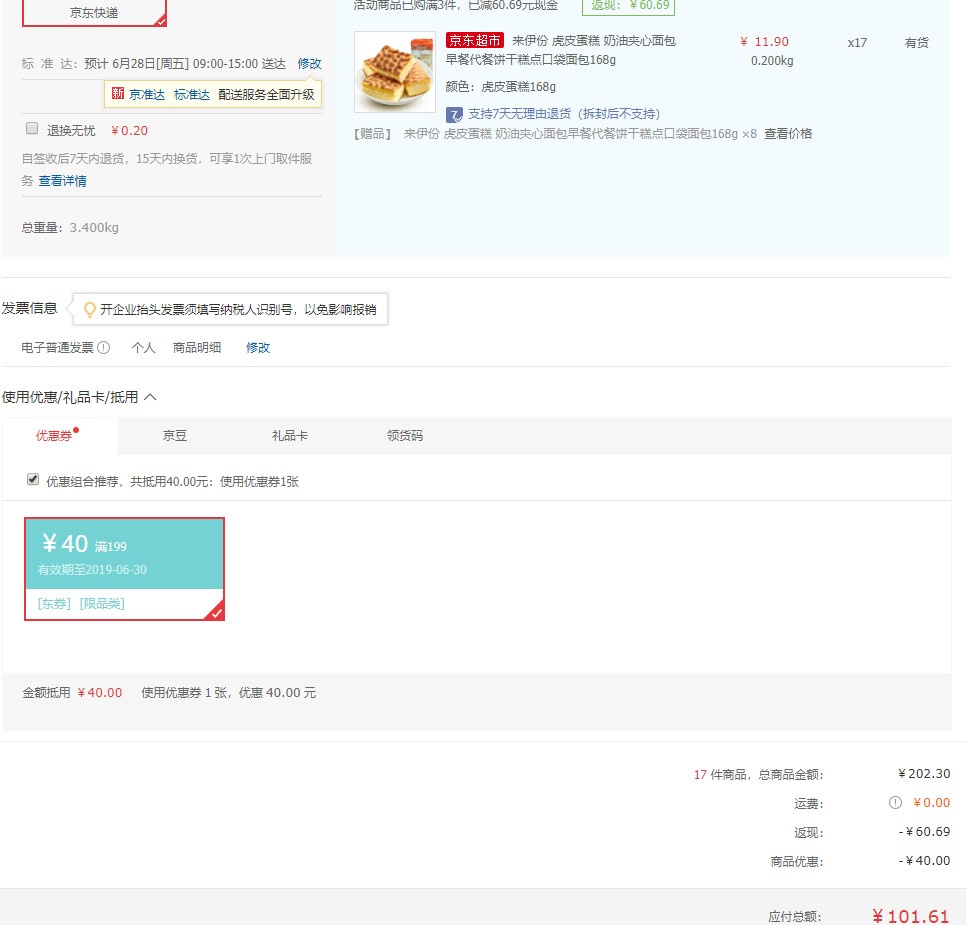Image resolution: width=966 pixels, height=925 pixels.
Task: Click 修改 next to the delivery time
Action: click(x=309, y=63)
